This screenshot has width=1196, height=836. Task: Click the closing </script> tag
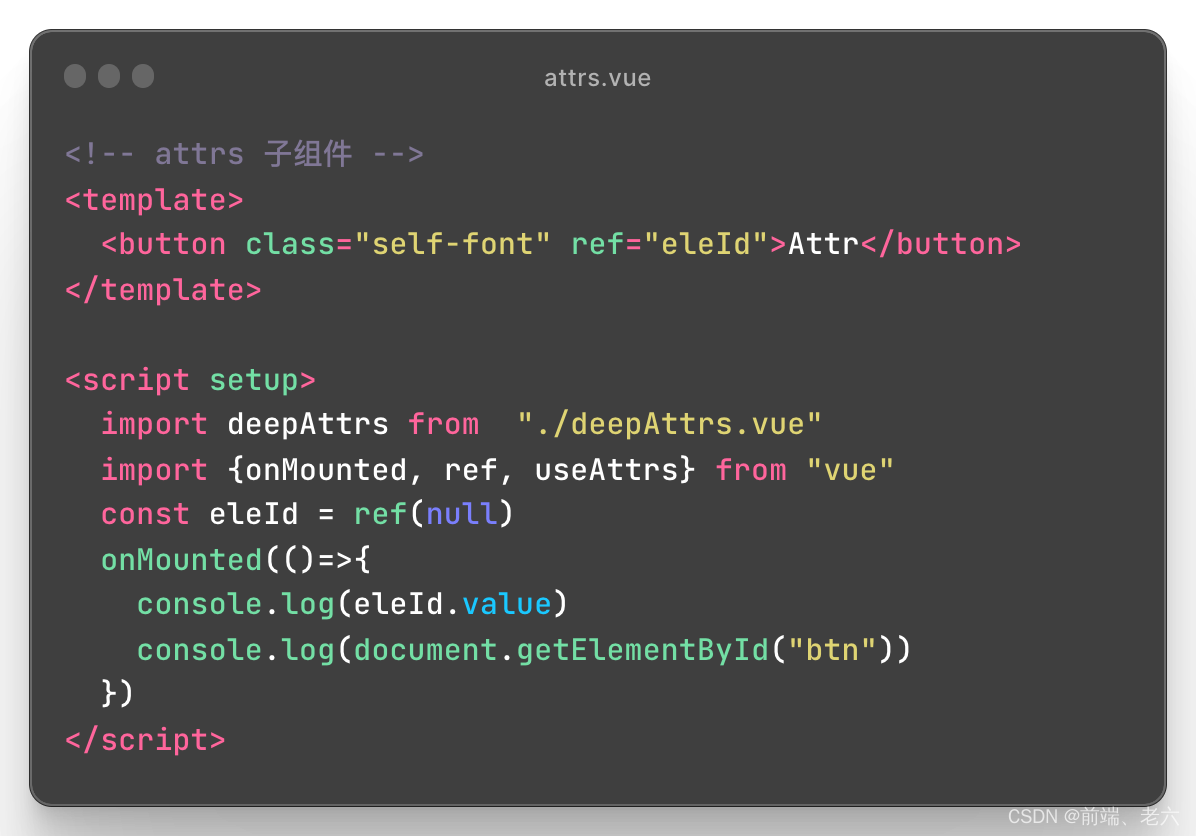pos(145,740)
